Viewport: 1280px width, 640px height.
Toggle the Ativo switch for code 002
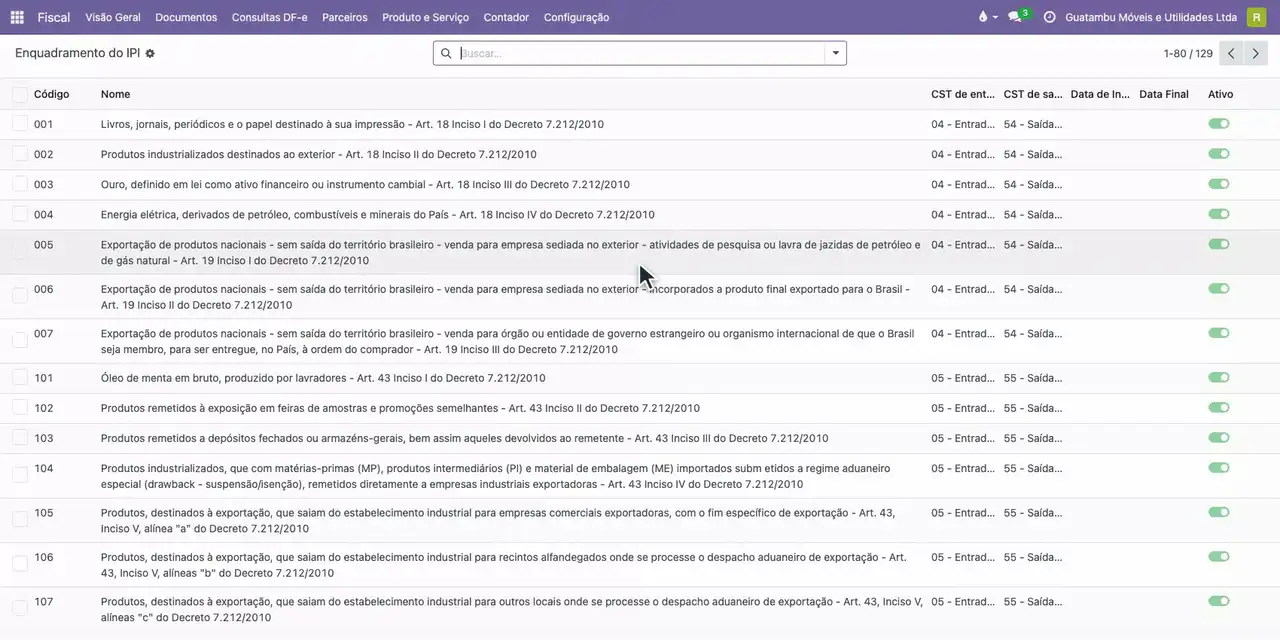(x=1218, y=154)
